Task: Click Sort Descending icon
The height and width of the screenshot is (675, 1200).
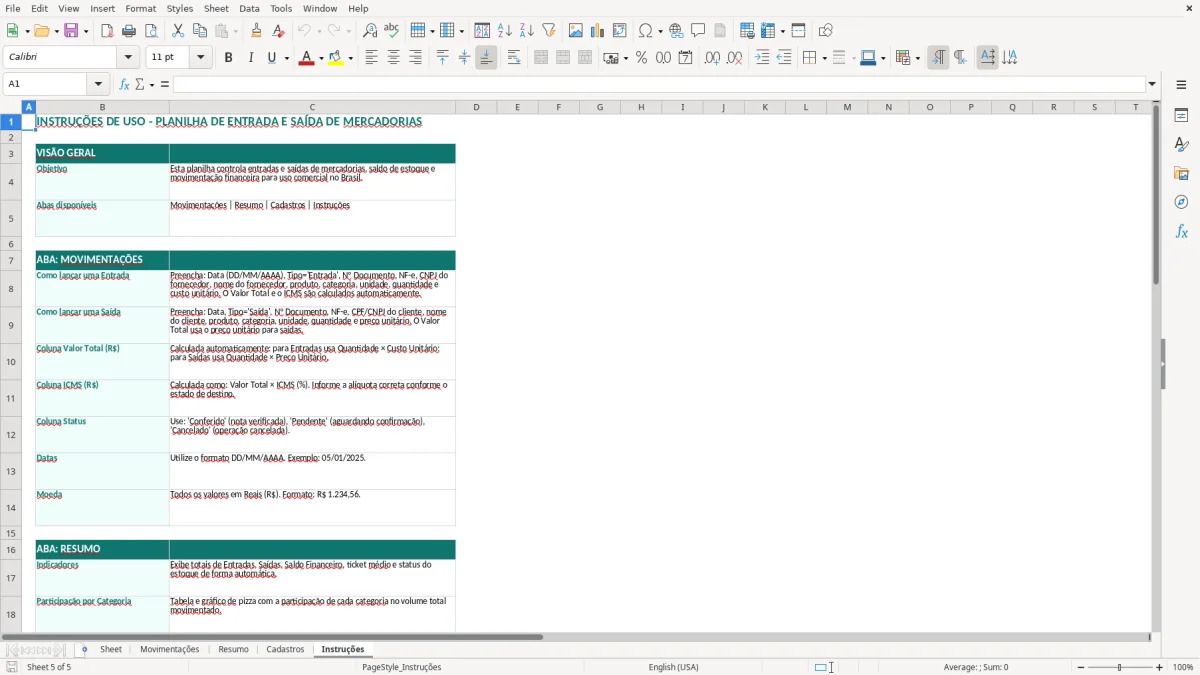Action: pyautogui.click(x=527, y=31)
